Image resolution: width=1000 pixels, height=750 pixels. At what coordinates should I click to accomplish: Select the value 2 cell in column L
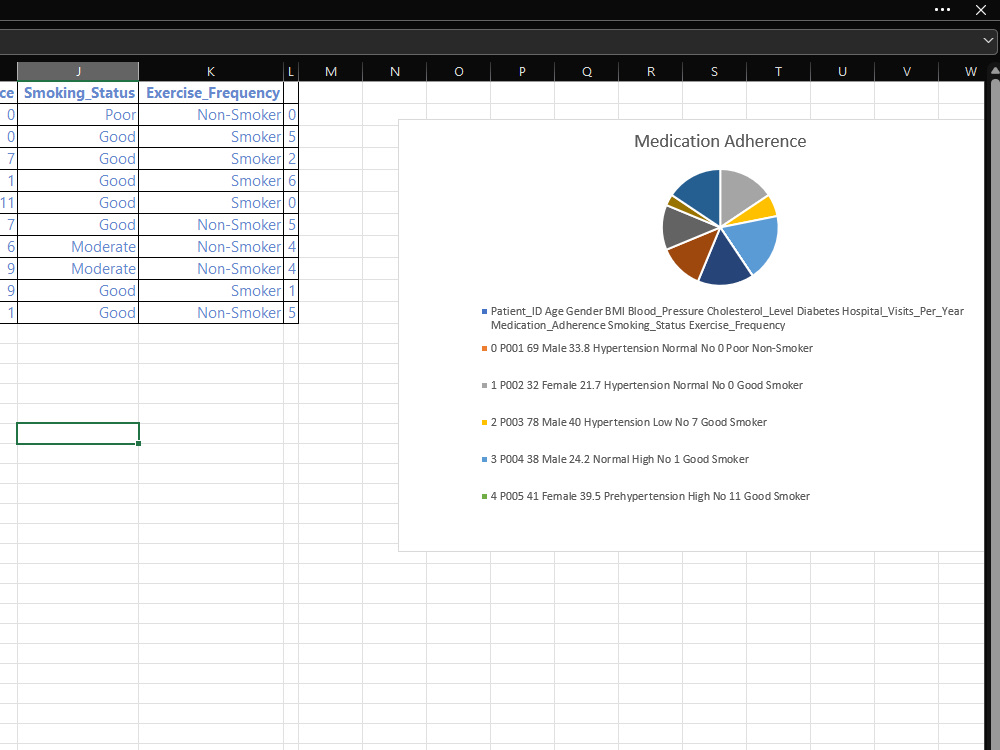291,159
